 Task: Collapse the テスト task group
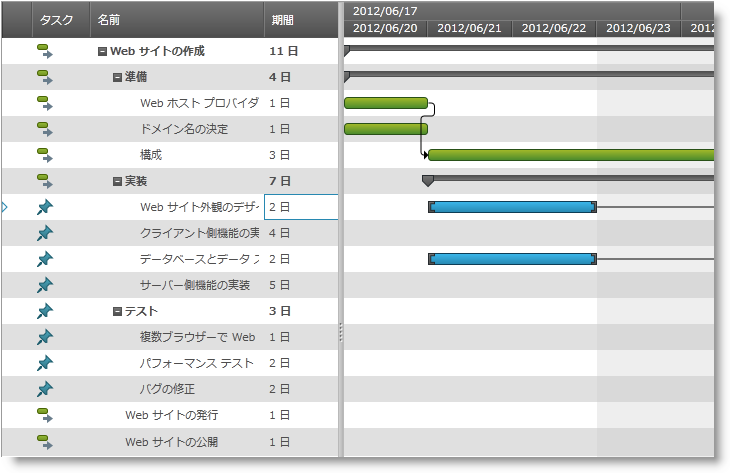[x=117, y=312]
